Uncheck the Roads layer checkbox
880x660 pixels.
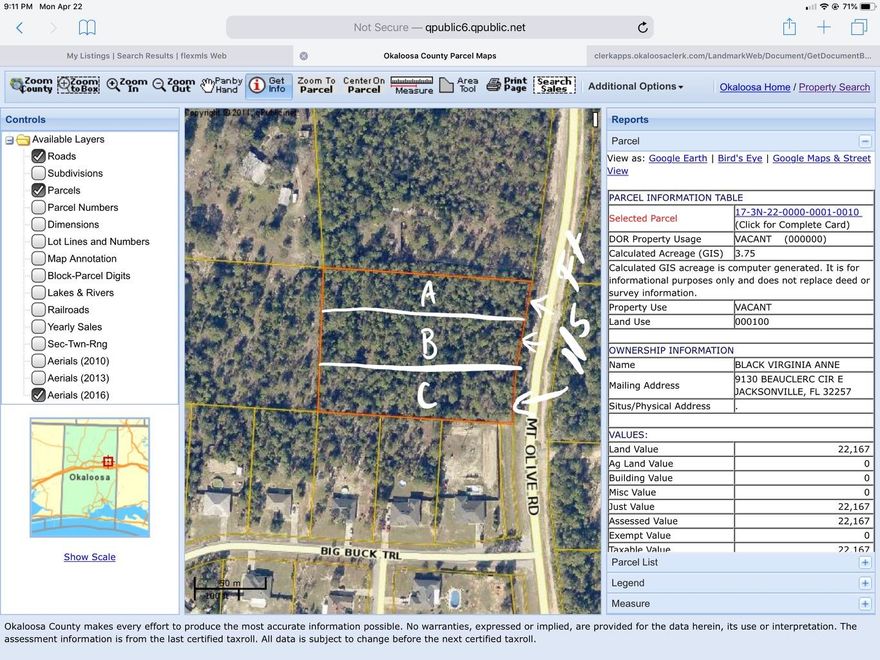39,156
